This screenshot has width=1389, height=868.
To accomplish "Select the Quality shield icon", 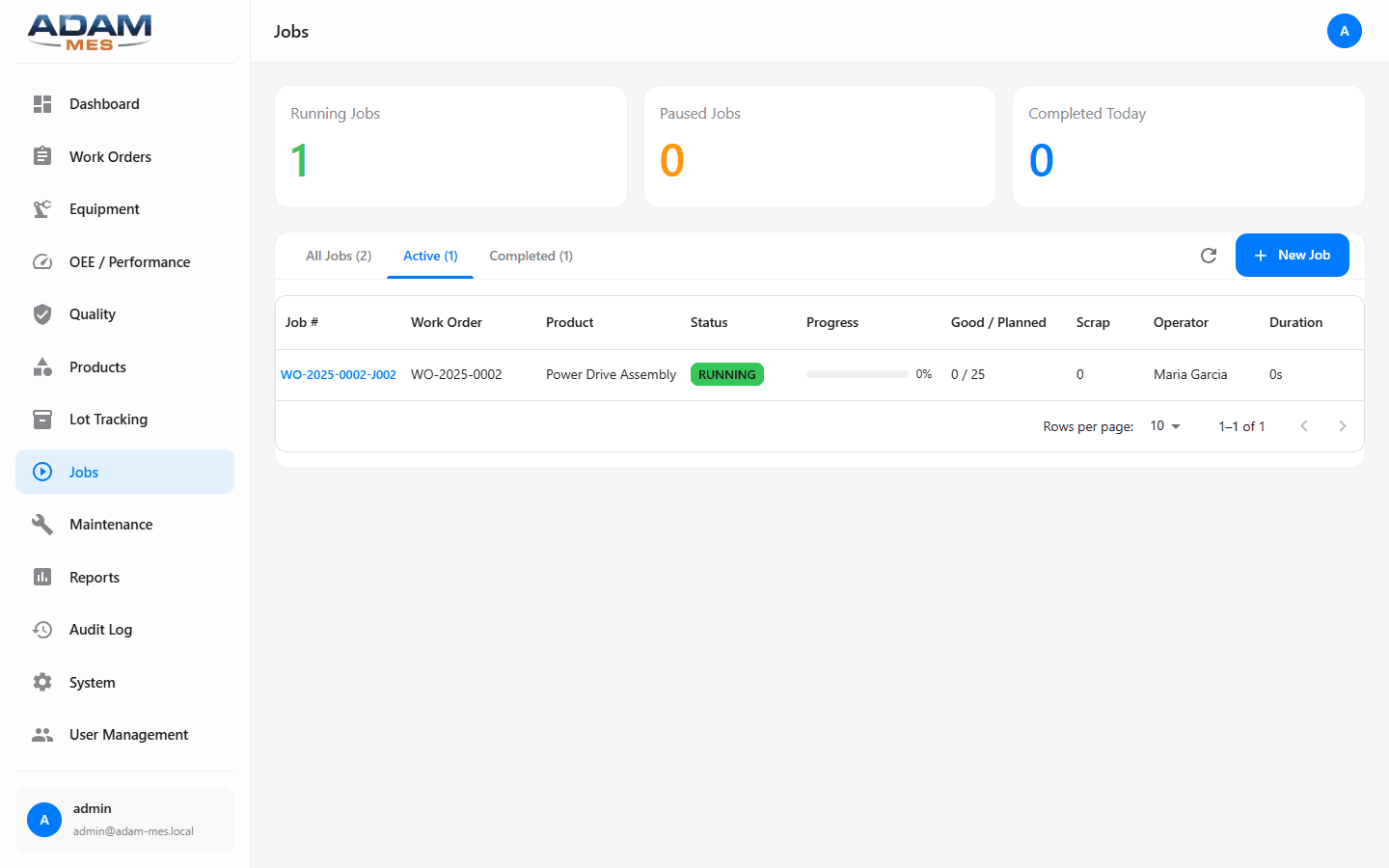I will [x=42, y=313].
